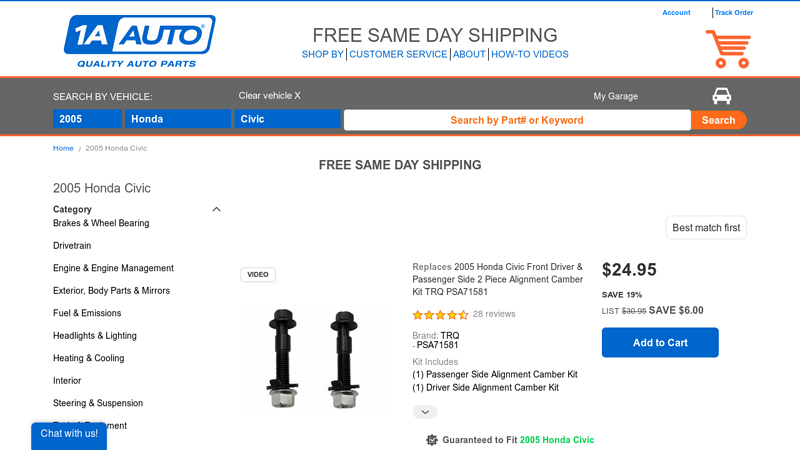Open the HOW-TO VIDEOS menu item

[529, 55]
